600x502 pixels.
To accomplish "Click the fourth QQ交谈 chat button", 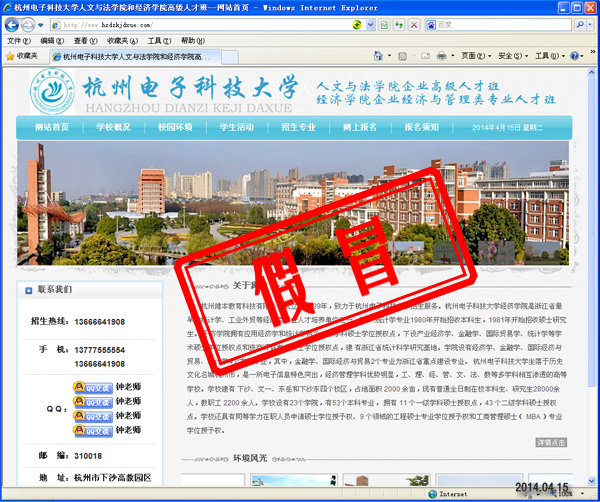I will (x=93, y=430).
